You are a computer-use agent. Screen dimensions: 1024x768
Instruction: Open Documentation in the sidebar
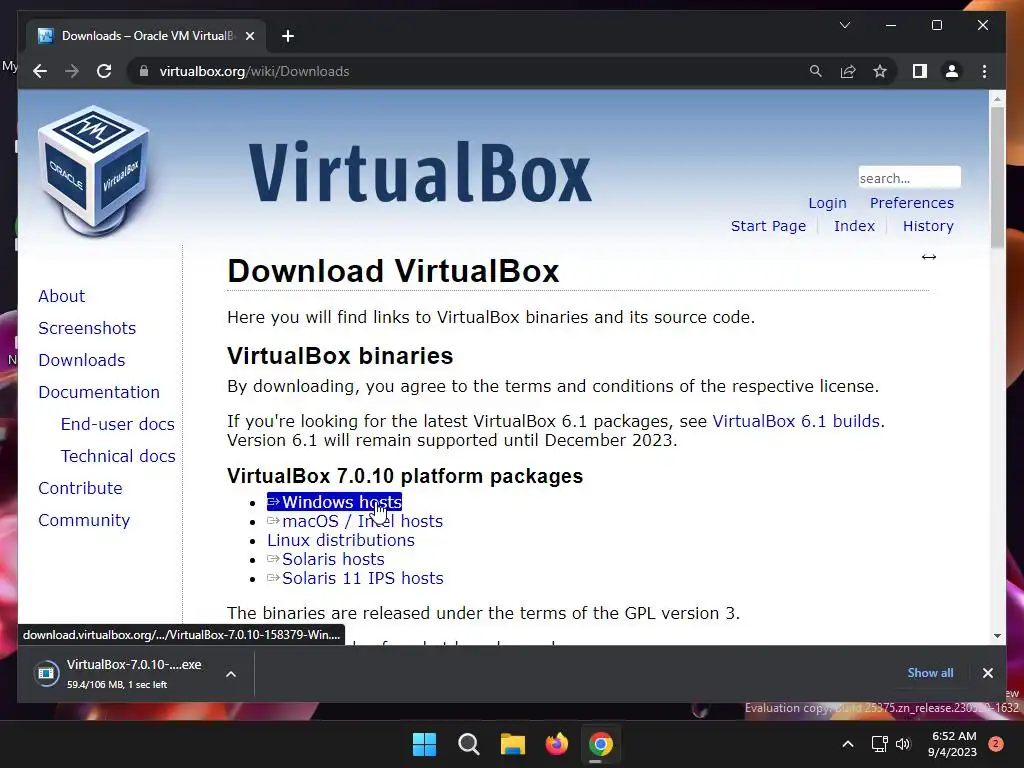[99, 392]
